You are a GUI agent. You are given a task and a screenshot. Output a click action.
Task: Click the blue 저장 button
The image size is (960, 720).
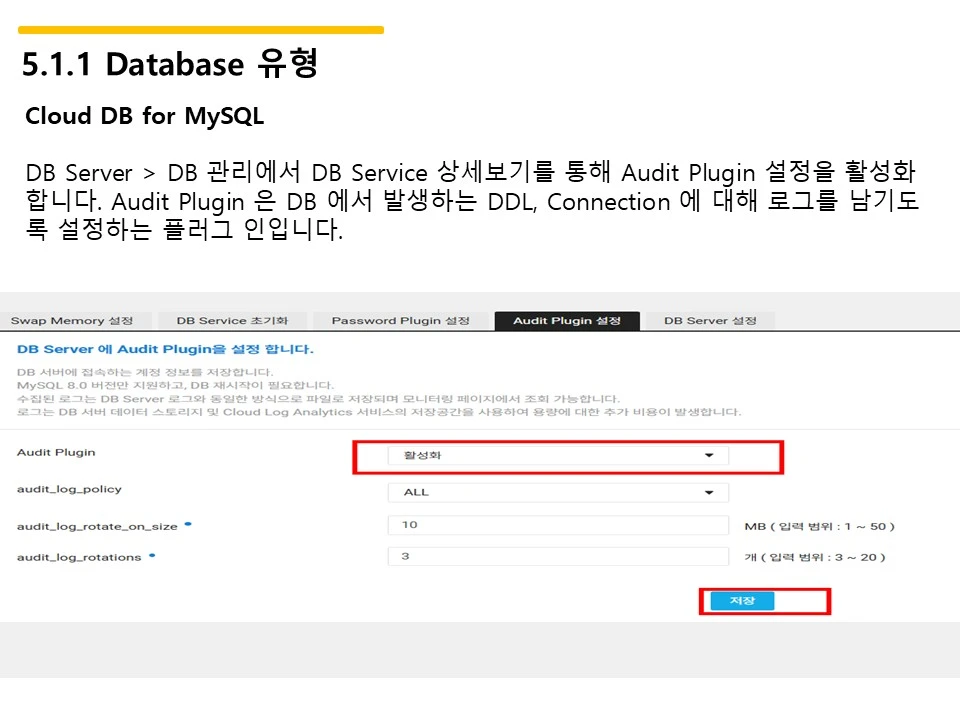[x=742, y=601]
